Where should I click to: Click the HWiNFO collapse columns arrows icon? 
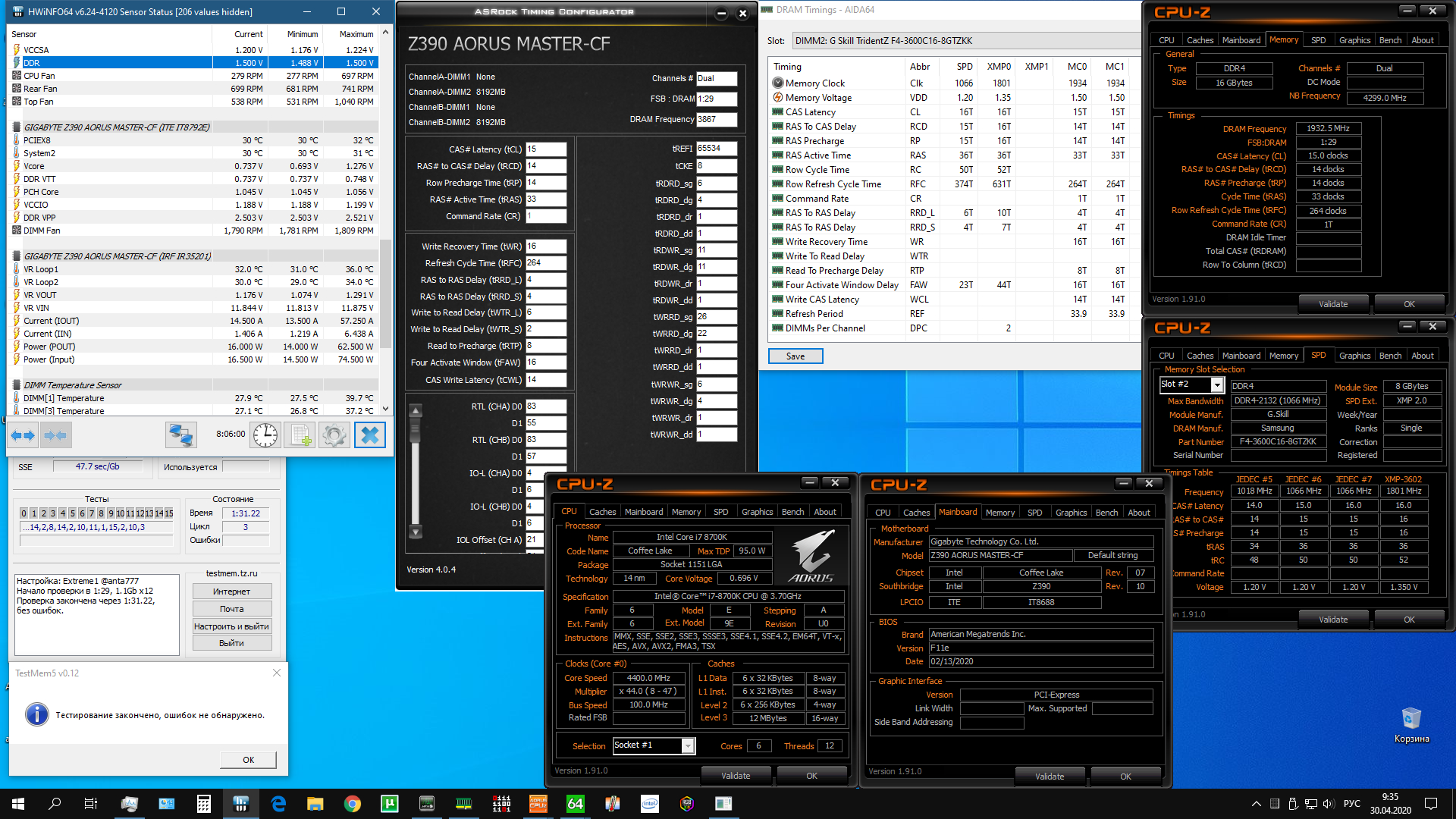pyautogui.click(x=56, y=435)
